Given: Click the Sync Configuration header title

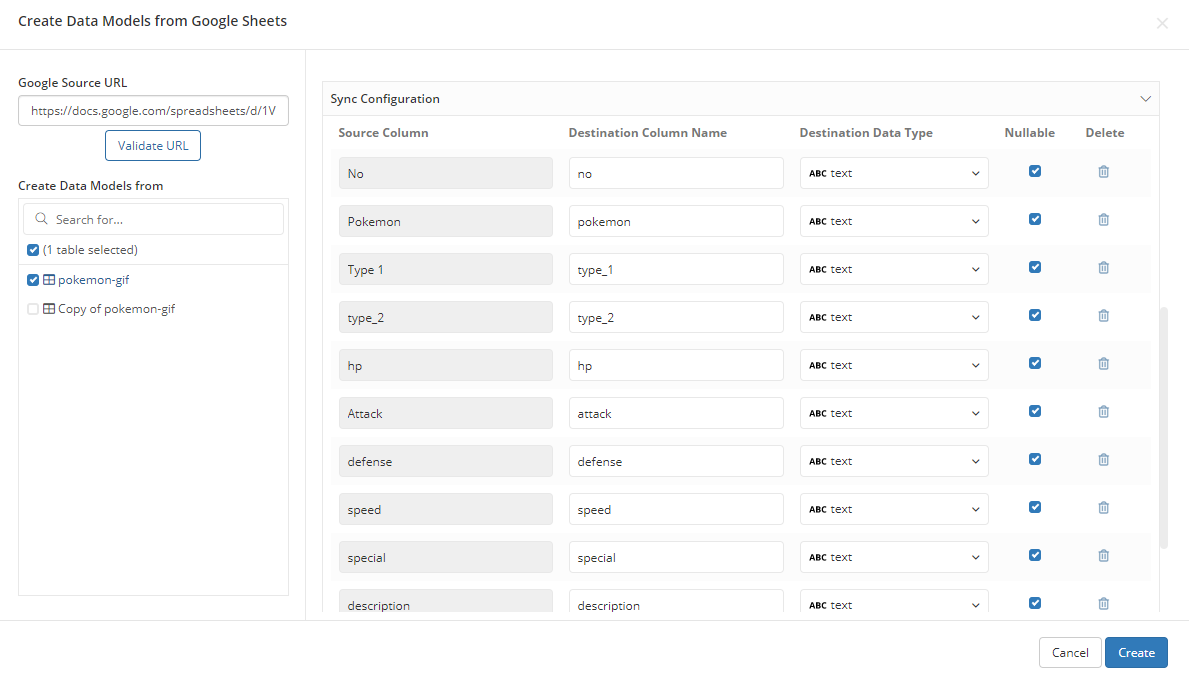Looking at the screenshot, I should [x=384, y=99].
